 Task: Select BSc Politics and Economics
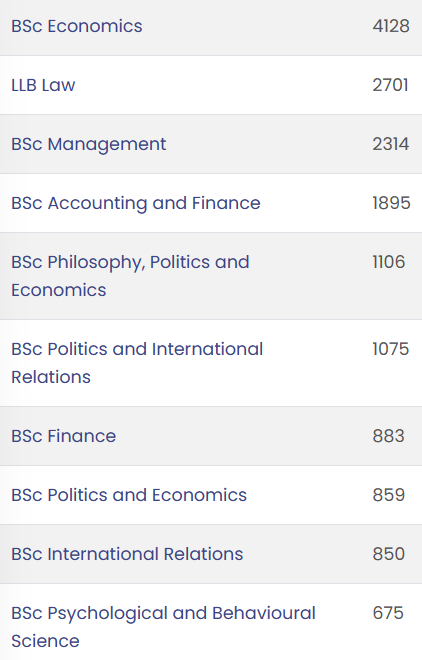point(129,495)
